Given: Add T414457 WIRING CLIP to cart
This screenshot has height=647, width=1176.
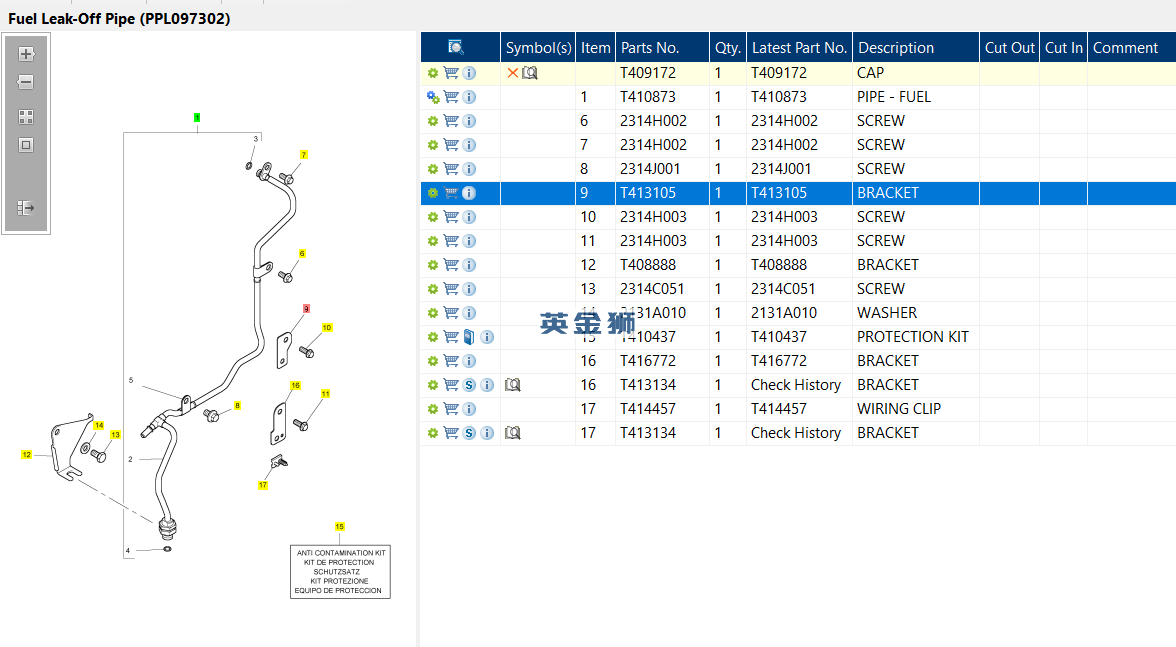Looking at the screenshot, I should [451, 409].
